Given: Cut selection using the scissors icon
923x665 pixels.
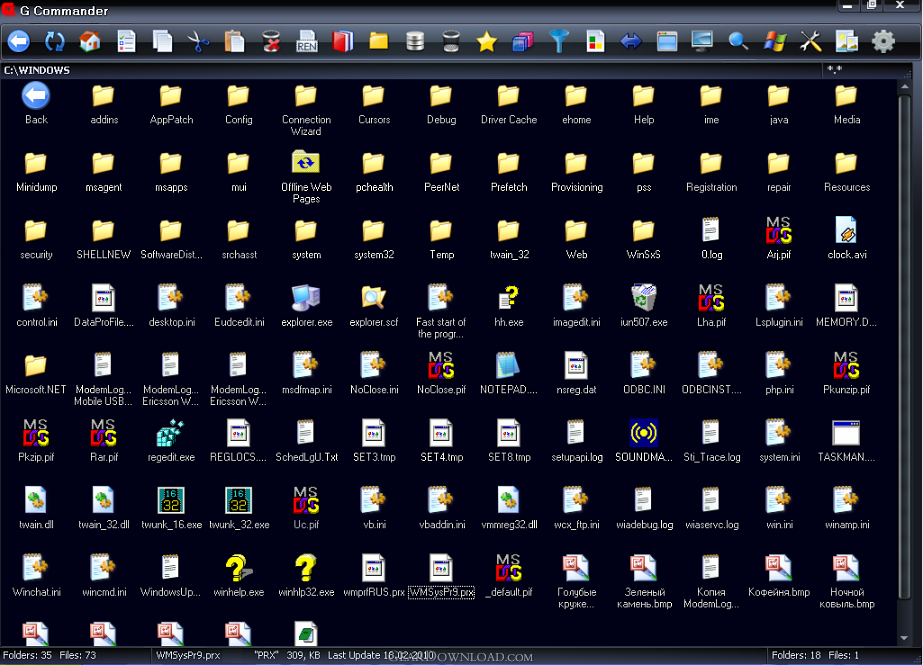Looking at the screenshot, I should 198,41.
